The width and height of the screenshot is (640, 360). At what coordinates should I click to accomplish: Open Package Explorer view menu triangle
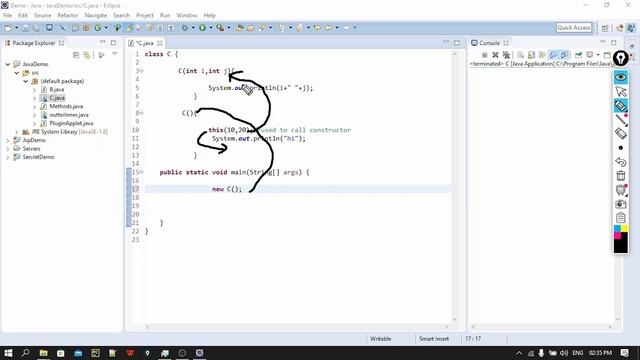click(x=115, y=54)
